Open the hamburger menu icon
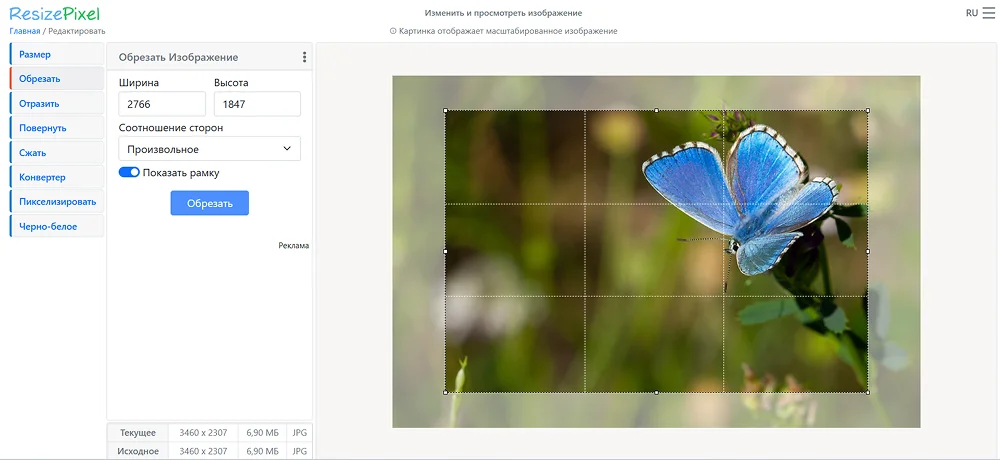This screenshot has width=1000, height=460. pos(988,13)
